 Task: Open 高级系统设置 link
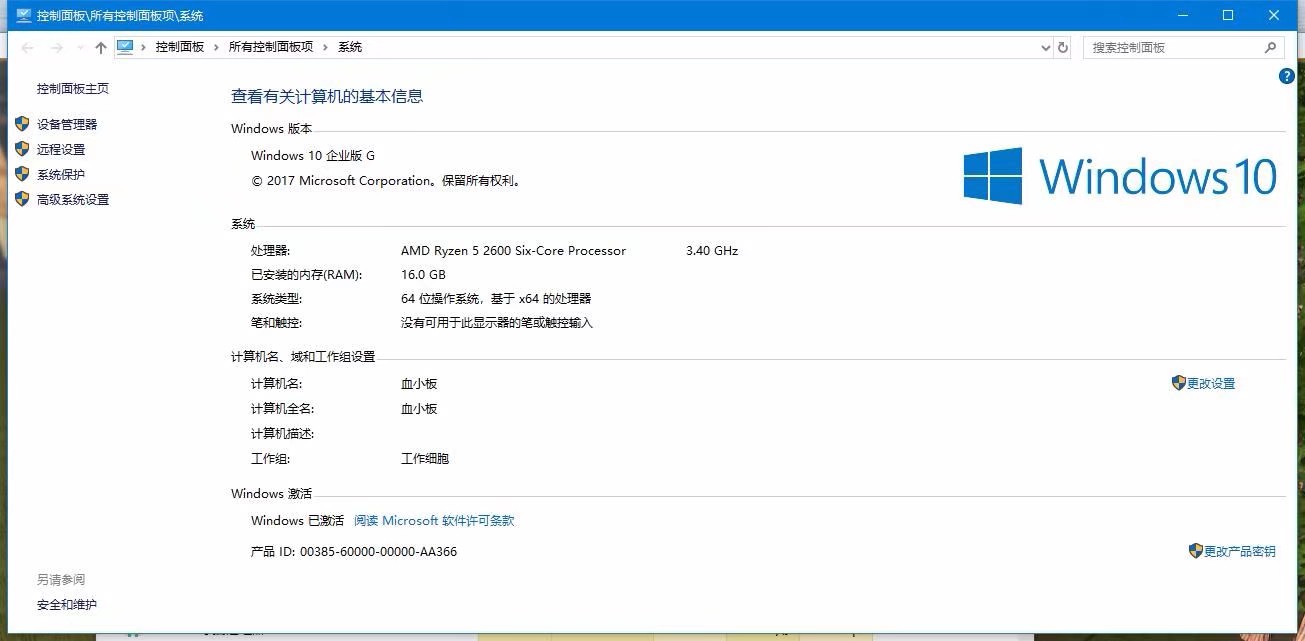click(x=73, y=200)
